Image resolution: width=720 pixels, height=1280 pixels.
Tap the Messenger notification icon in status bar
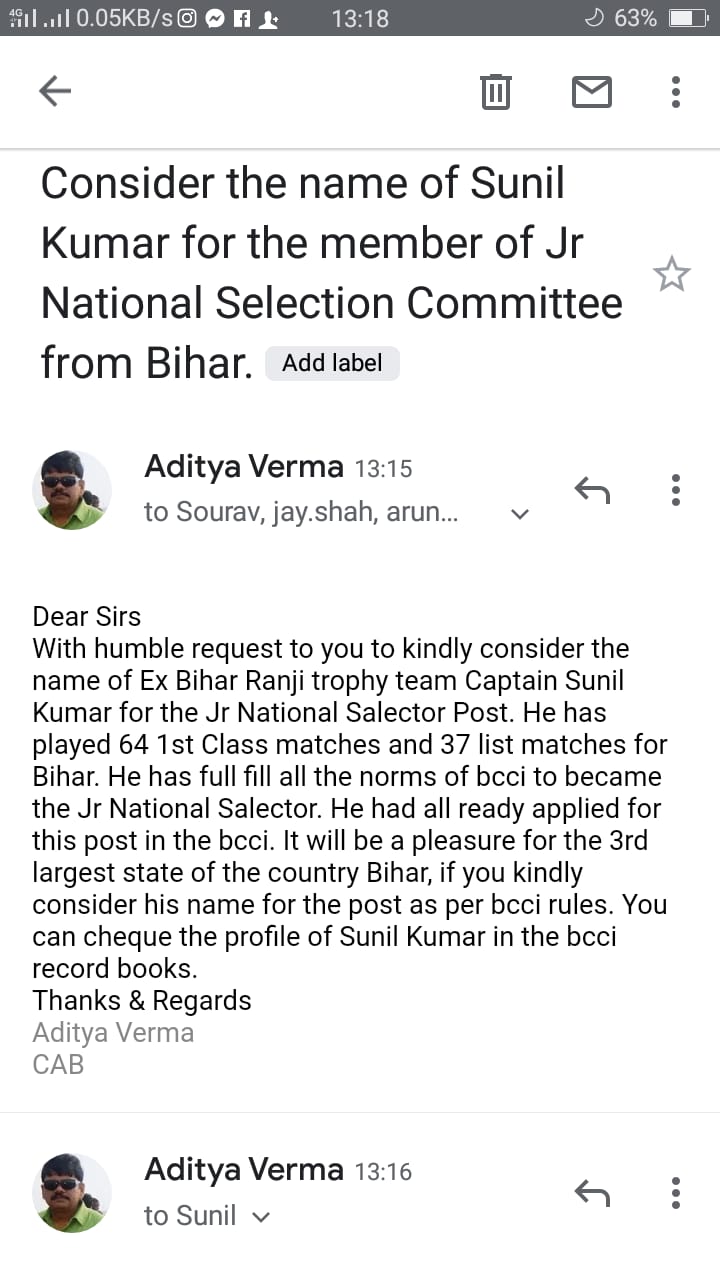(214, 18)
